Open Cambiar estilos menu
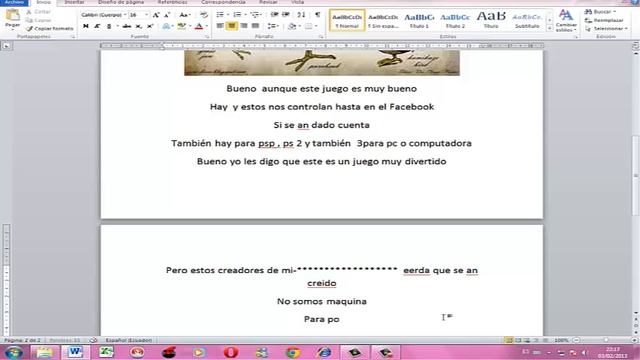 pyautogui.click(x=566, y=20)
